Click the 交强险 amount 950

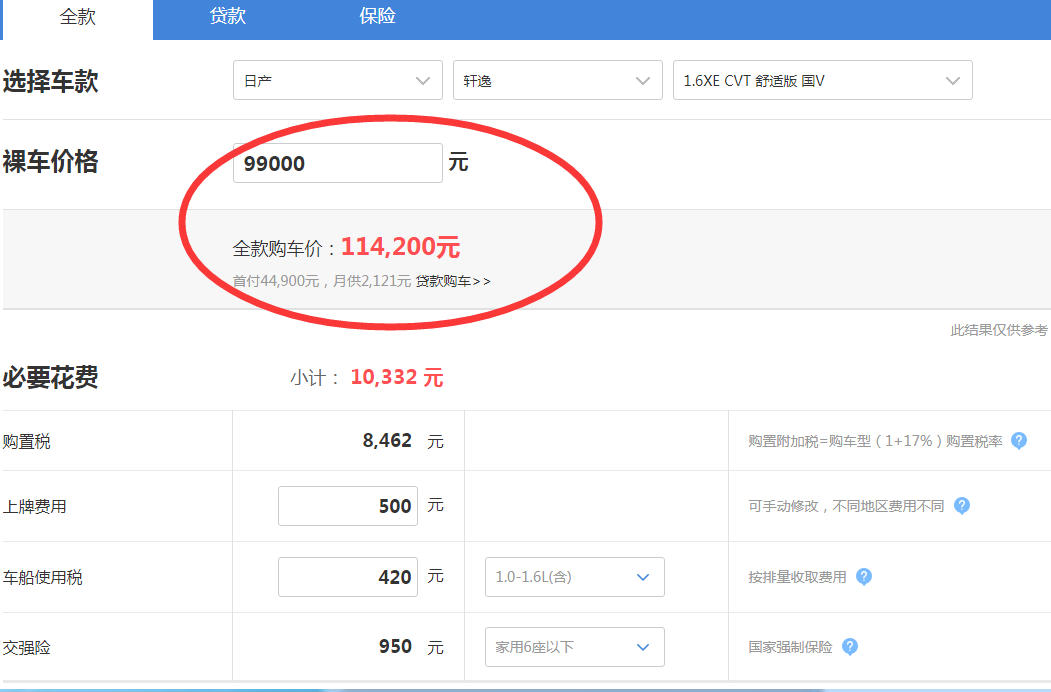tap(395, 646)
